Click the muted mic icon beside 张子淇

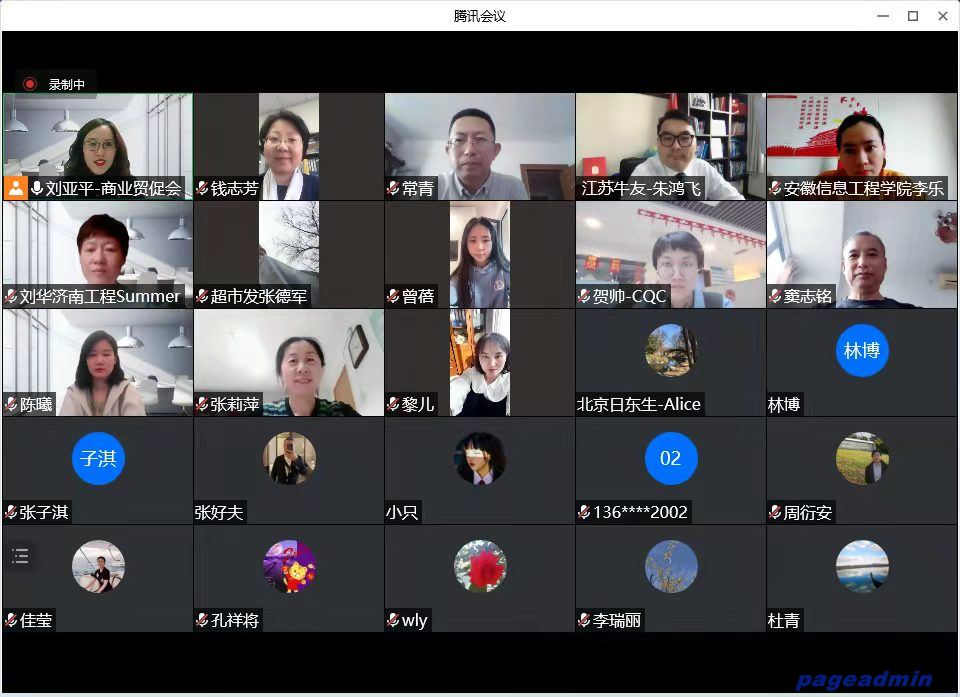(11, 512)
